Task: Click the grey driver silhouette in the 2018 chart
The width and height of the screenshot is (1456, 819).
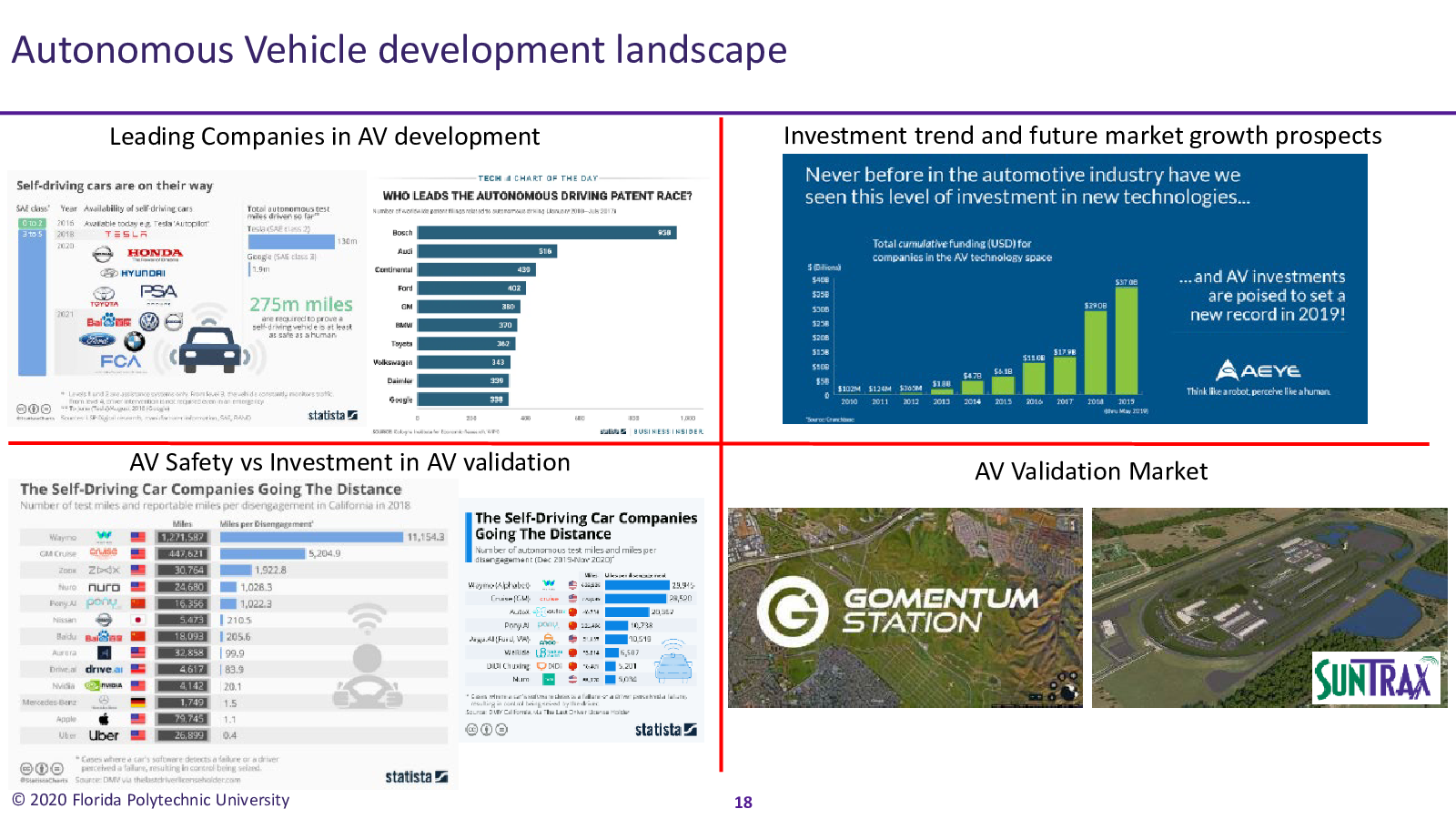Action: (x=368, y=675)
